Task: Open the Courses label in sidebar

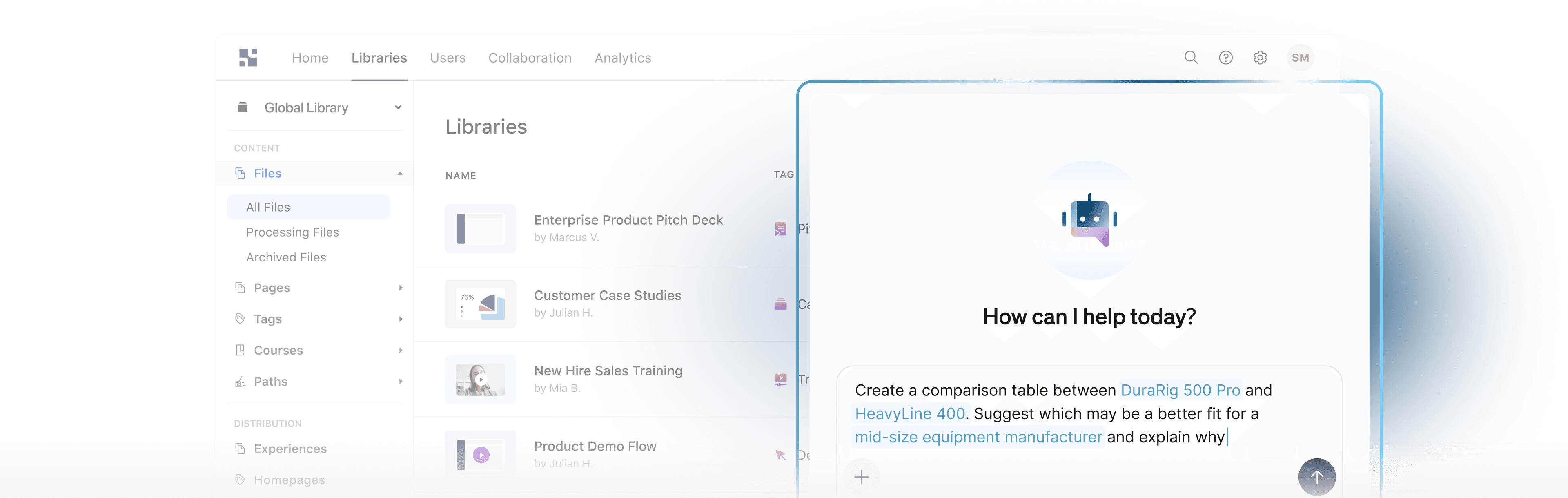Action: (x=278, y=350)
